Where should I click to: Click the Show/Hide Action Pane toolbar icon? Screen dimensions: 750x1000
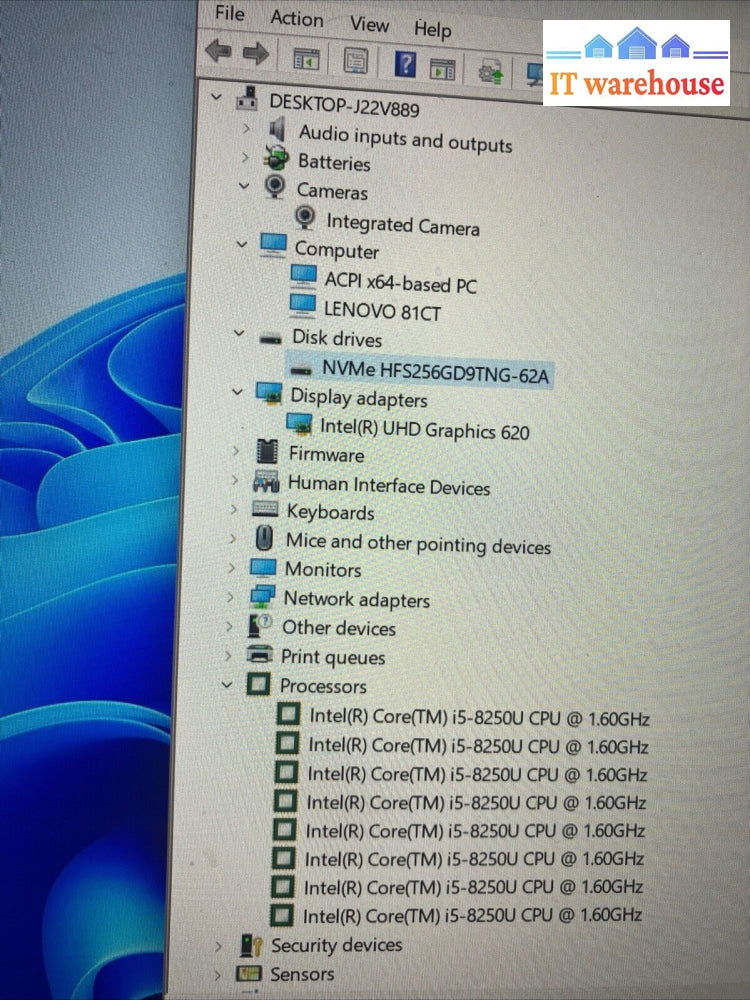tap(443, 68)
